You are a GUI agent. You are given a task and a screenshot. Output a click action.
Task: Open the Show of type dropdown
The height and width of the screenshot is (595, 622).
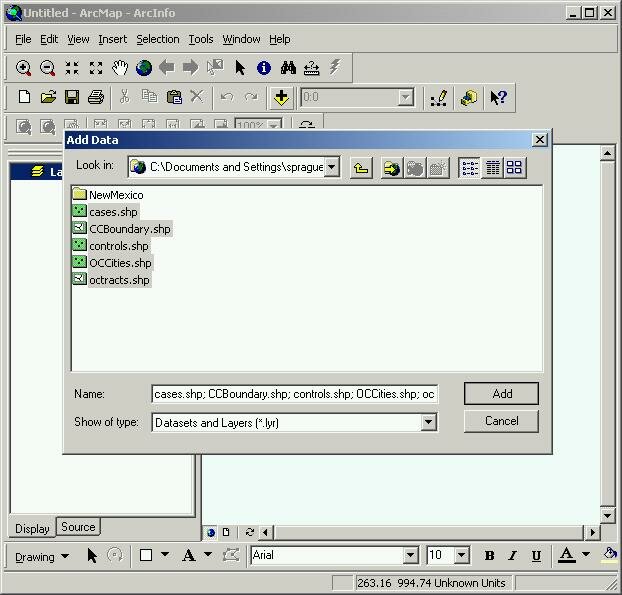428,422
